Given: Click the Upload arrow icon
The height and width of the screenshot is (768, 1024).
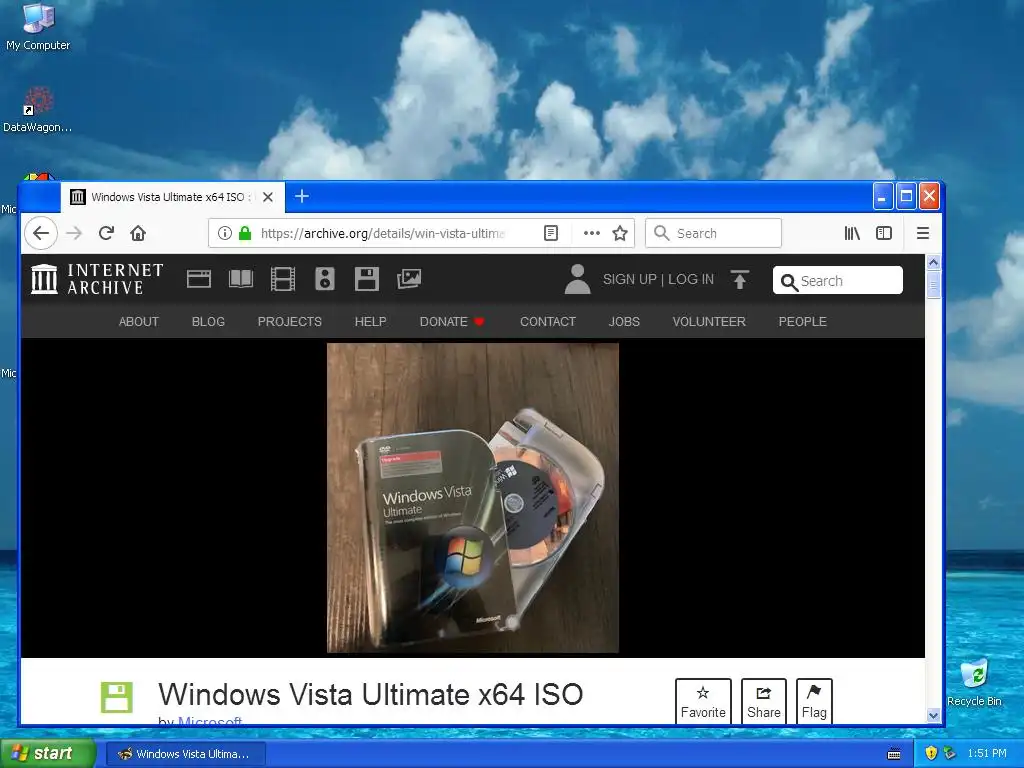Looking at the screenshot, I should pos(739,280).
